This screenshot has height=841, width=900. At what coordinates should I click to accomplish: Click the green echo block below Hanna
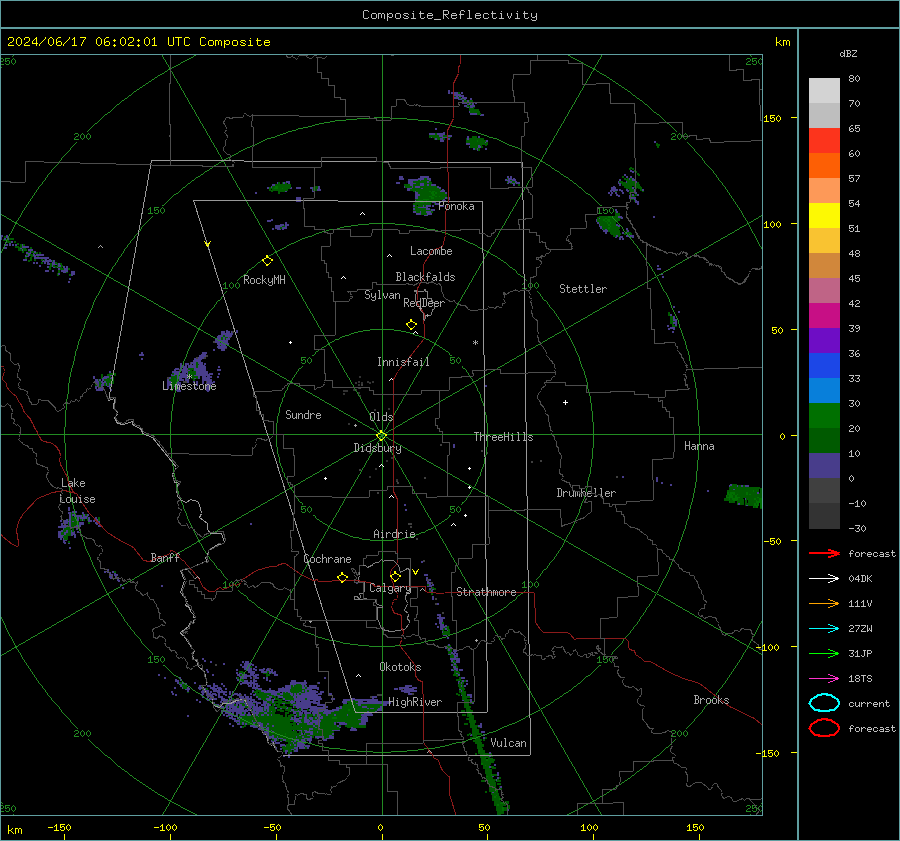coord(743,495)
